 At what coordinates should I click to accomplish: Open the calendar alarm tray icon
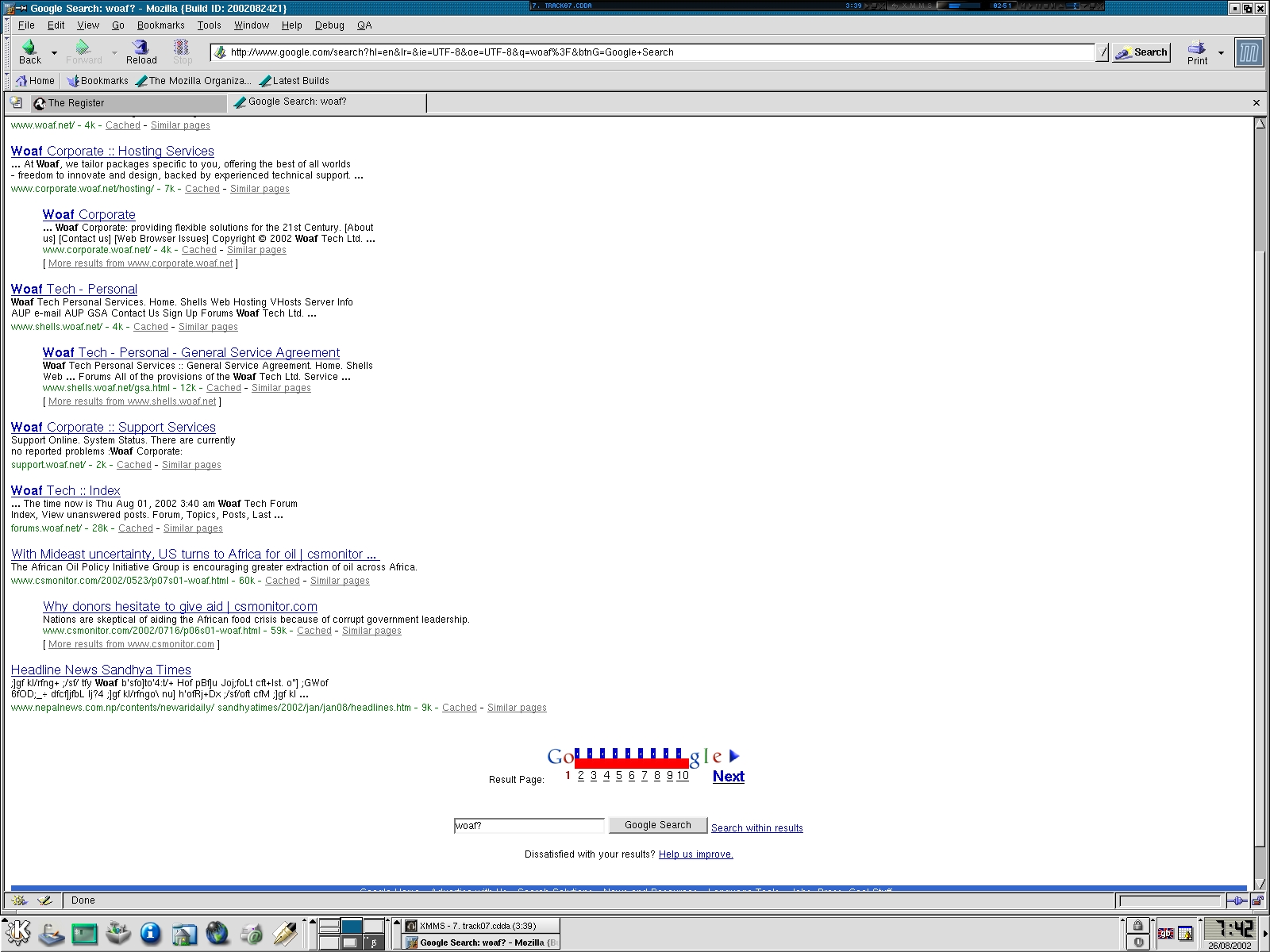(1185, 934)
